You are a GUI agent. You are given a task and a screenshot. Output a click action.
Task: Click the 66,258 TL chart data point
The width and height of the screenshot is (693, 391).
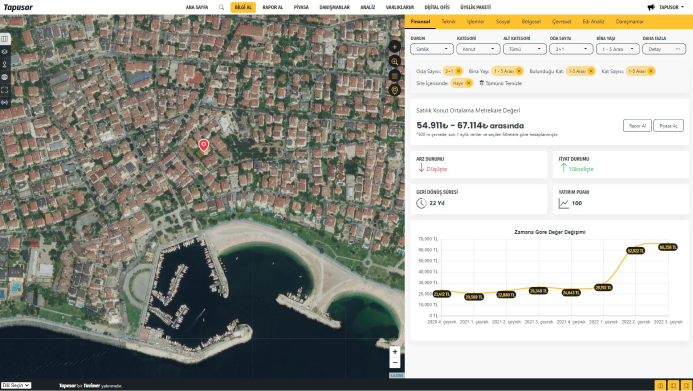click(668, 247)
